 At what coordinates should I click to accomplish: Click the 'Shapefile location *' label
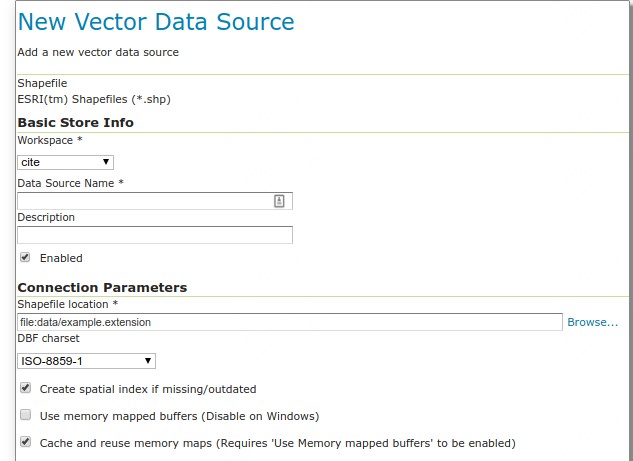(68, 304)
